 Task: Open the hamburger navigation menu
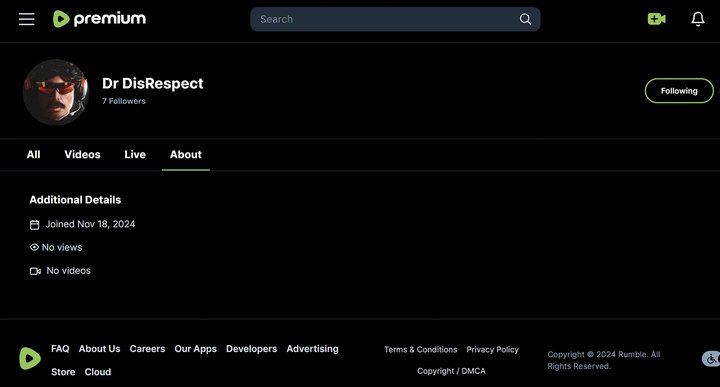[27, 19]
